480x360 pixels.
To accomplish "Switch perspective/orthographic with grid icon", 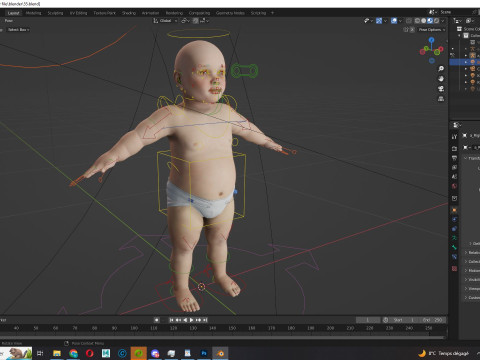I will [x=441, y=99].
